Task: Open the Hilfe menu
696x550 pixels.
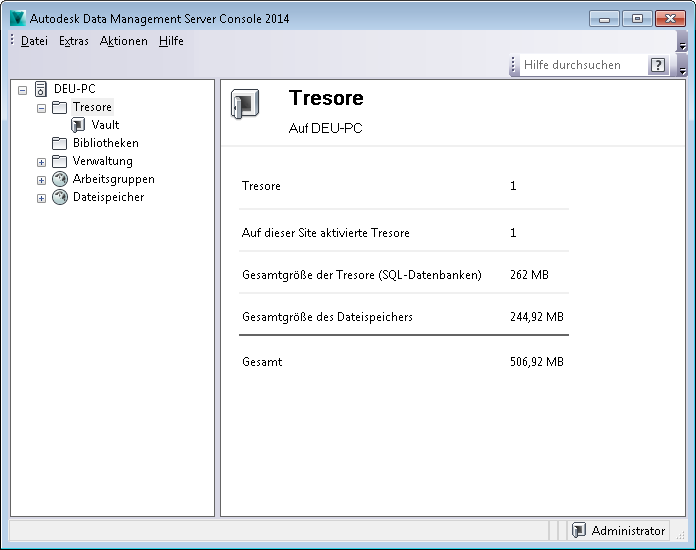Action: pos(171,41)
